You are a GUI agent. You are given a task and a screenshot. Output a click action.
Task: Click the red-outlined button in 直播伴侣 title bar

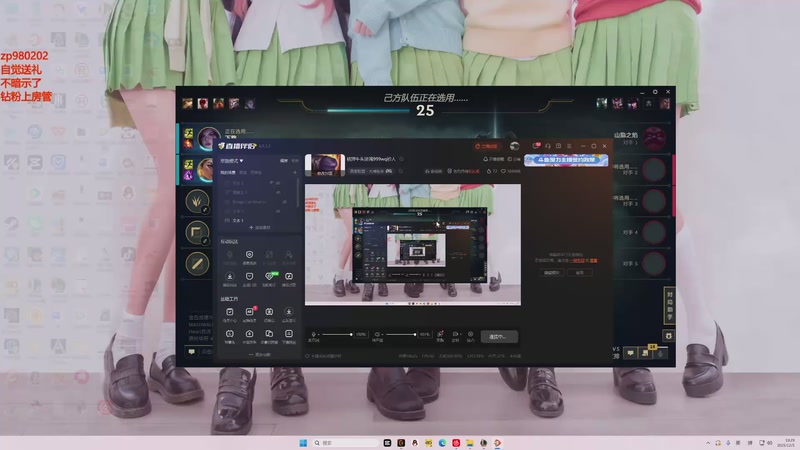point(486,146)
